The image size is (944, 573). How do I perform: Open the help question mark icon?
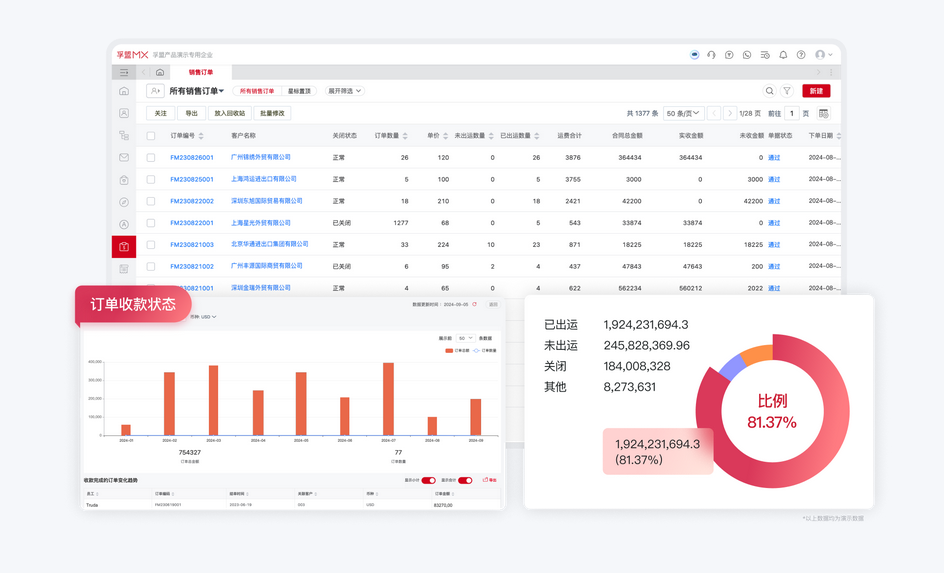(x=801, y=55)
